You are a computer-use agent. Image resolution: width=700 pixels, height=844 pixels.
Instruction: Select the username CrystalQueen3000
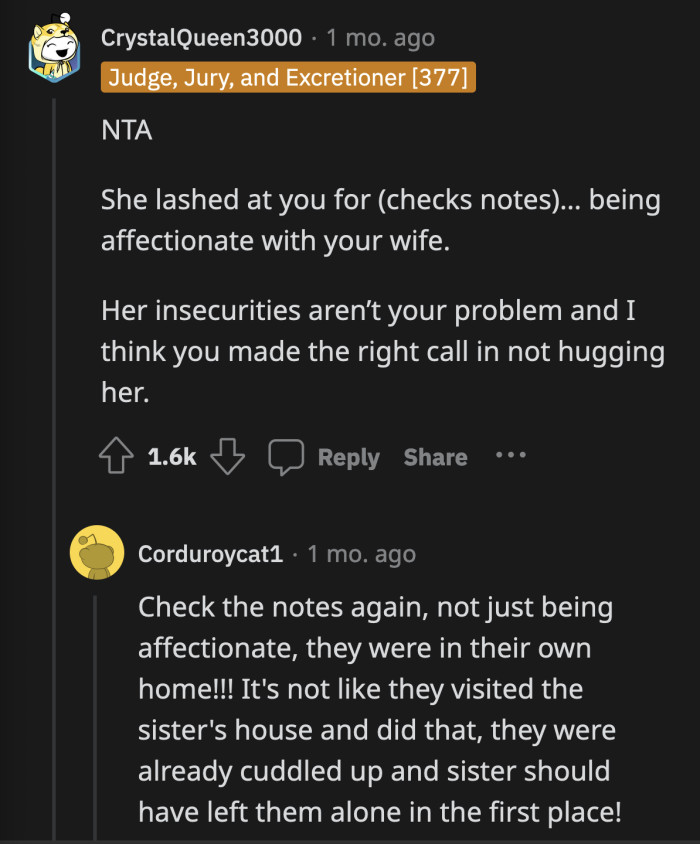(200, 38)
